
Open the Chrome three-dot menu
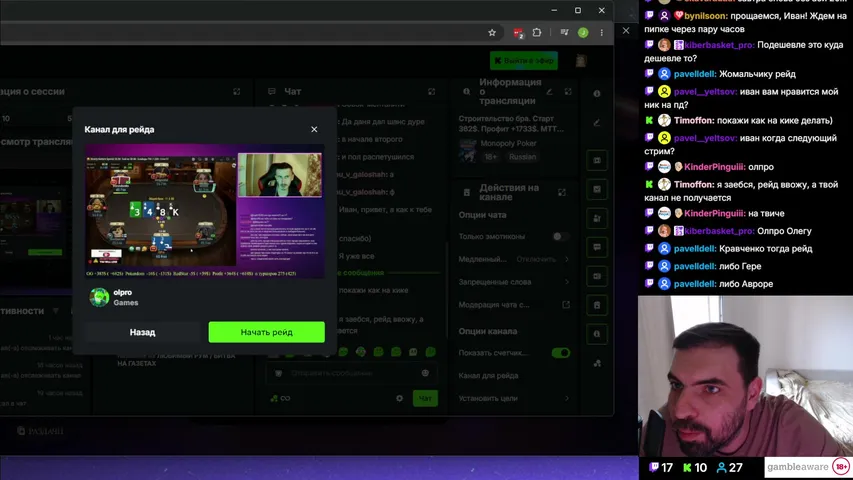[x=602, y=33]
